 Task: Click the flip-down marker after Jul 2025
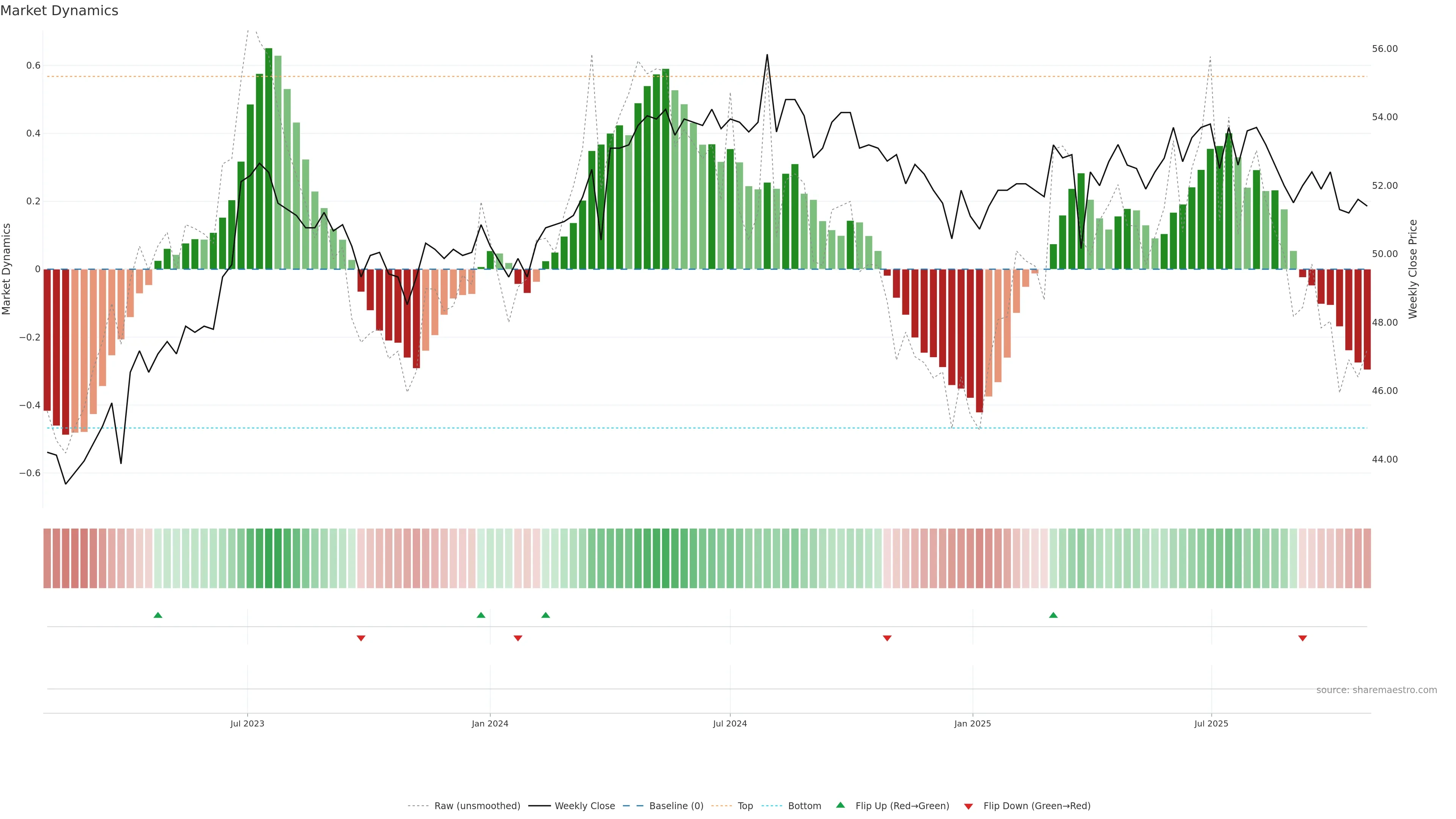tap(1302, 638)
